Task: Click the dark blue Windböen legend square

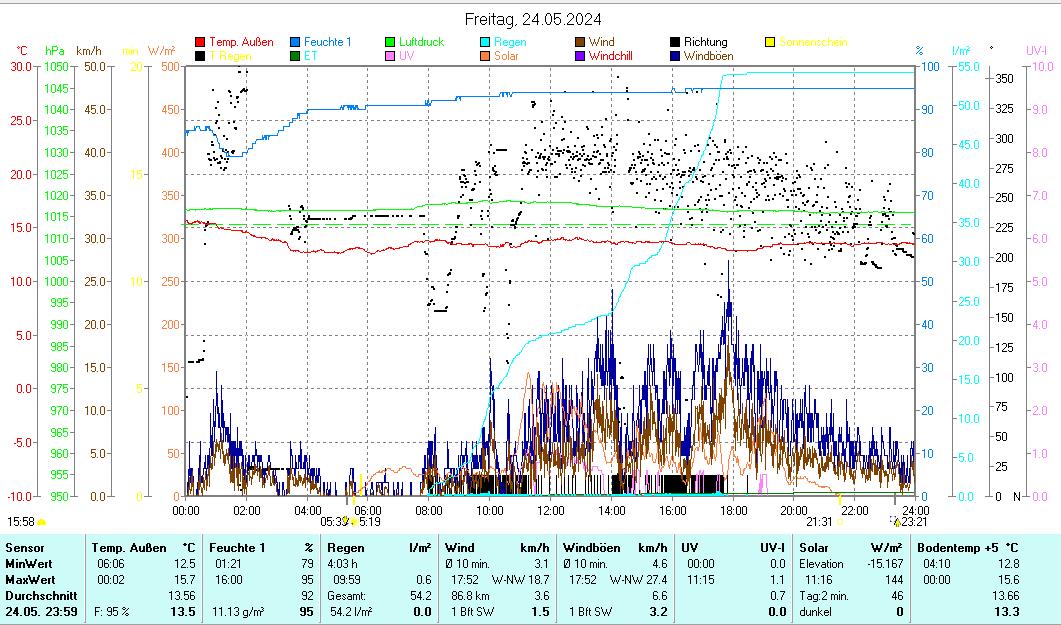Action: click(675, 56)
